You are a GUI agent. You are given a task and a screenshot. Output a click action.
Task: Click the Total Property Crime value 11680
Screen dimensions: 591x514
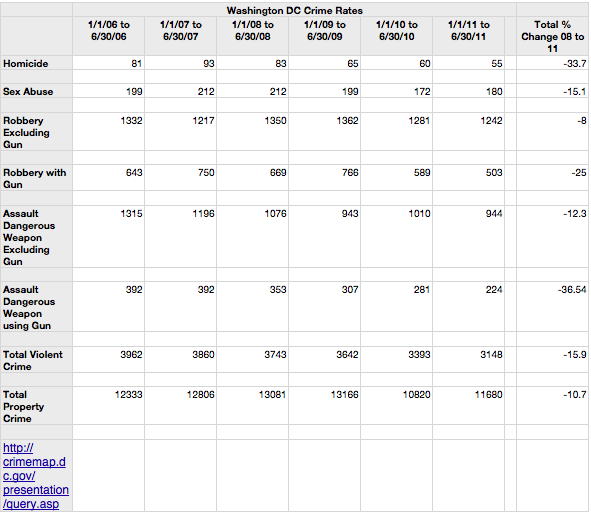click(x=488, y=395)
